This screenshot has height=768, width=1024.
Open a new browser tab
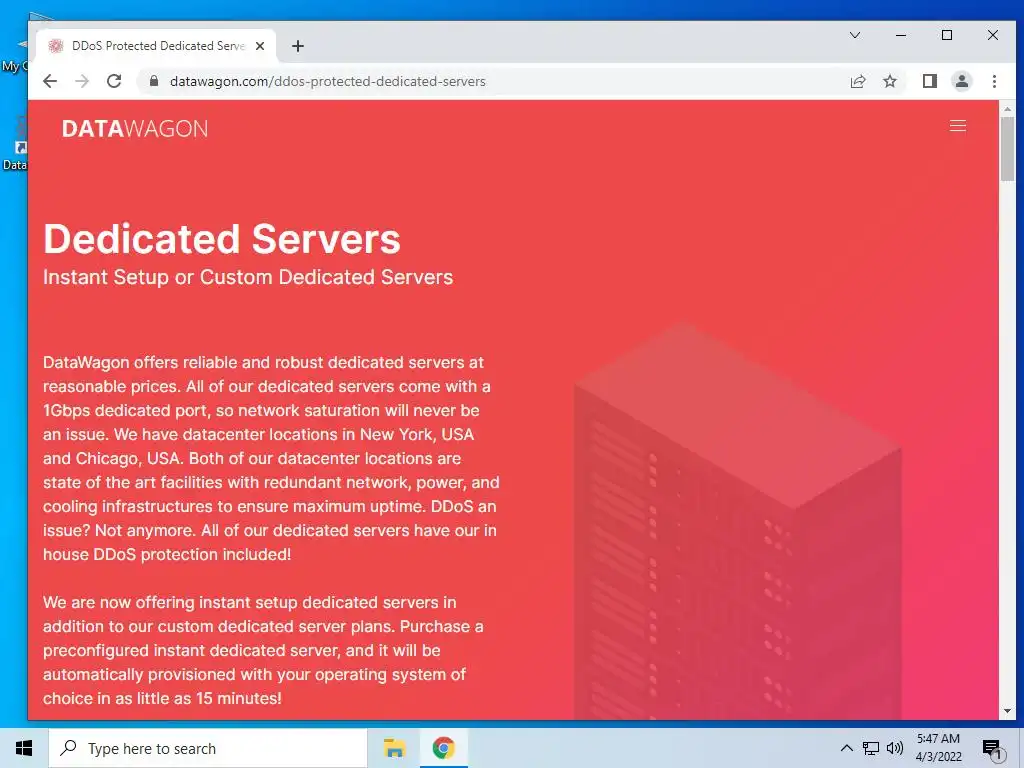(298, 46)
